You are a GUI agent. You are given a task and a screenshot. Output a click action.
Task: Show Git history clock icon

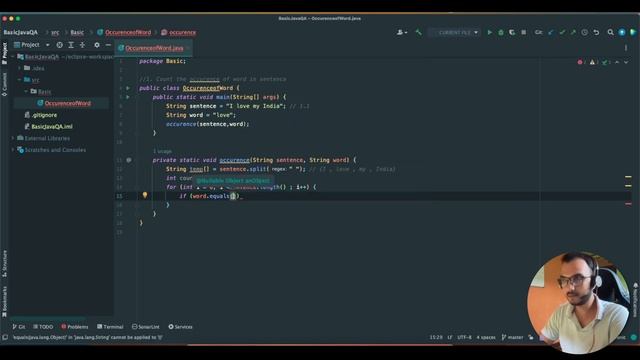[x=584, y=32]
